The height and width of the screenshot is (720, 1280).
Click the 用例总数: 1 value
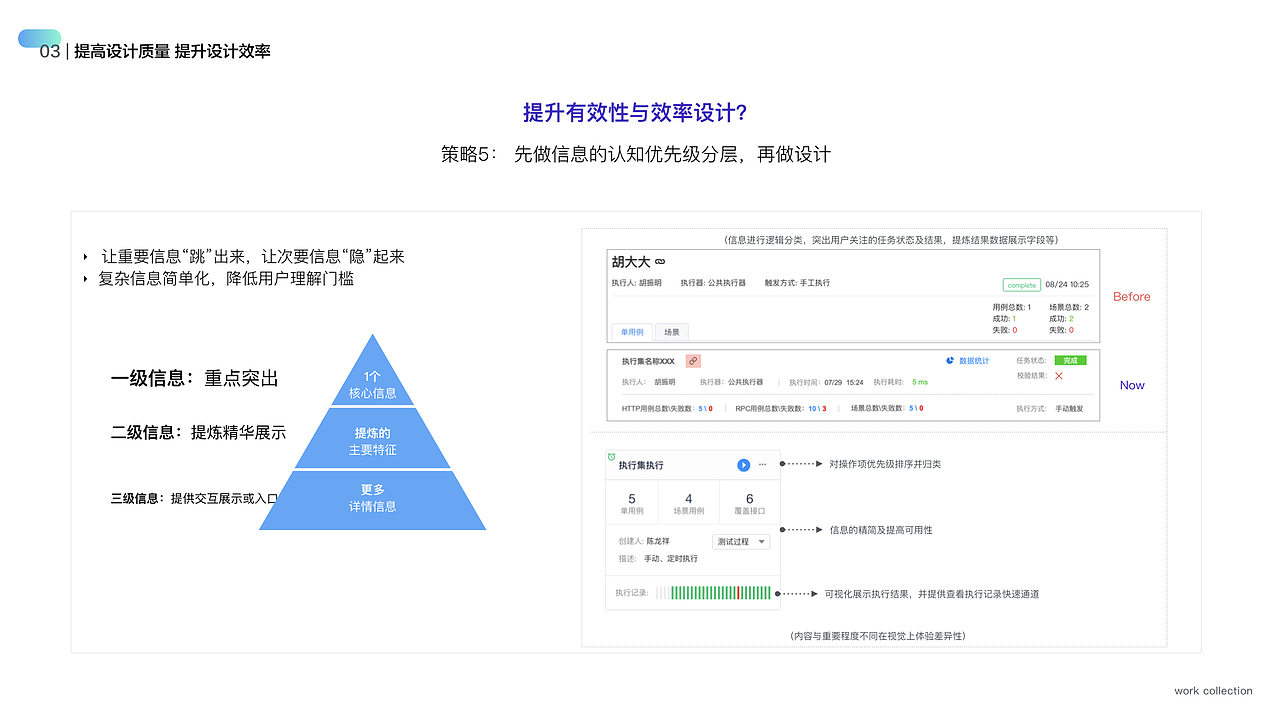(1011, 307)
